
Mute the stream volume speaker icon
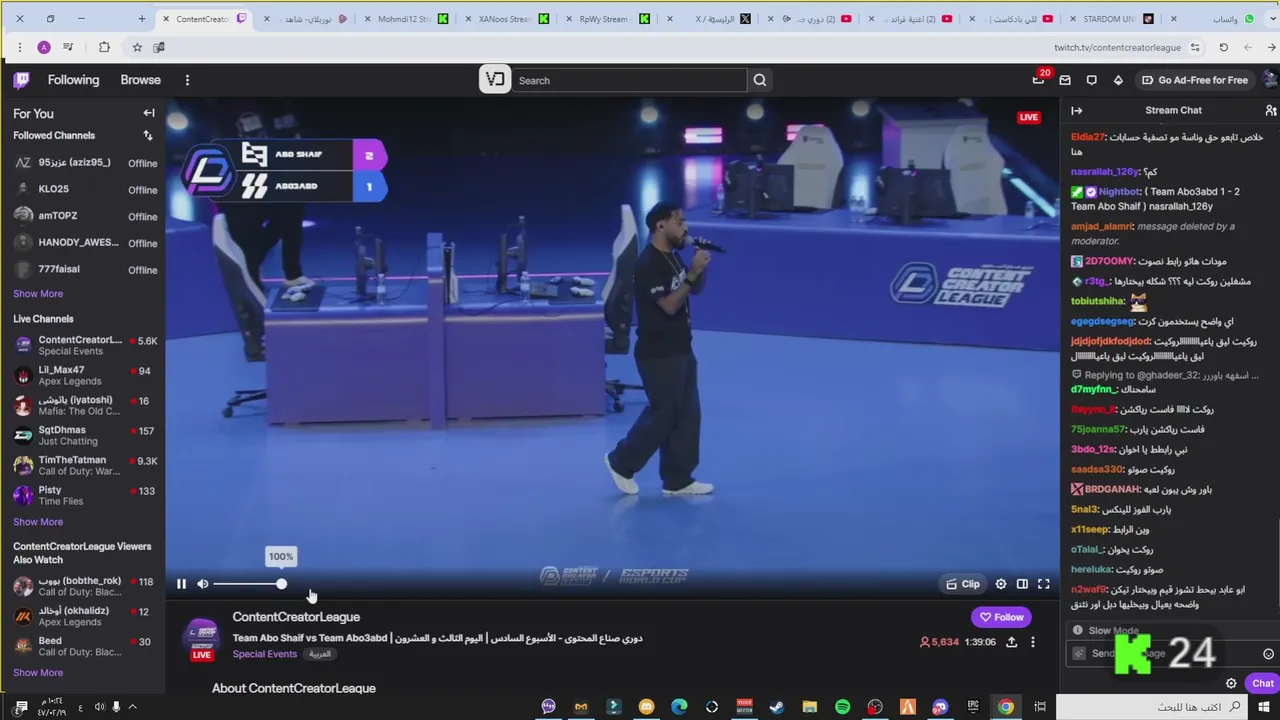[203, 584]
